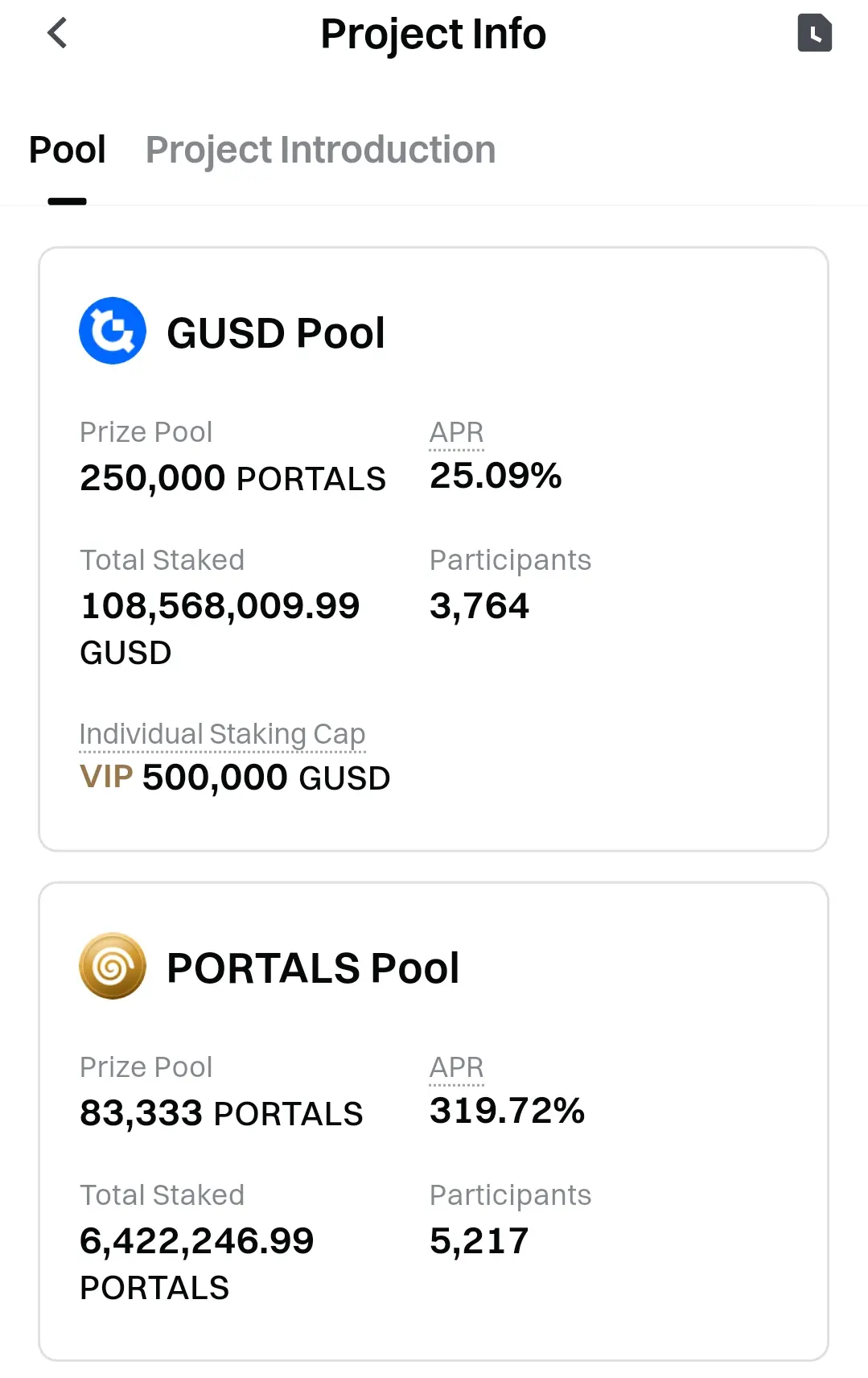Tap the VIP badge text
The height and width of the screenshot is (1378, 868).
(x=106, y=778)
